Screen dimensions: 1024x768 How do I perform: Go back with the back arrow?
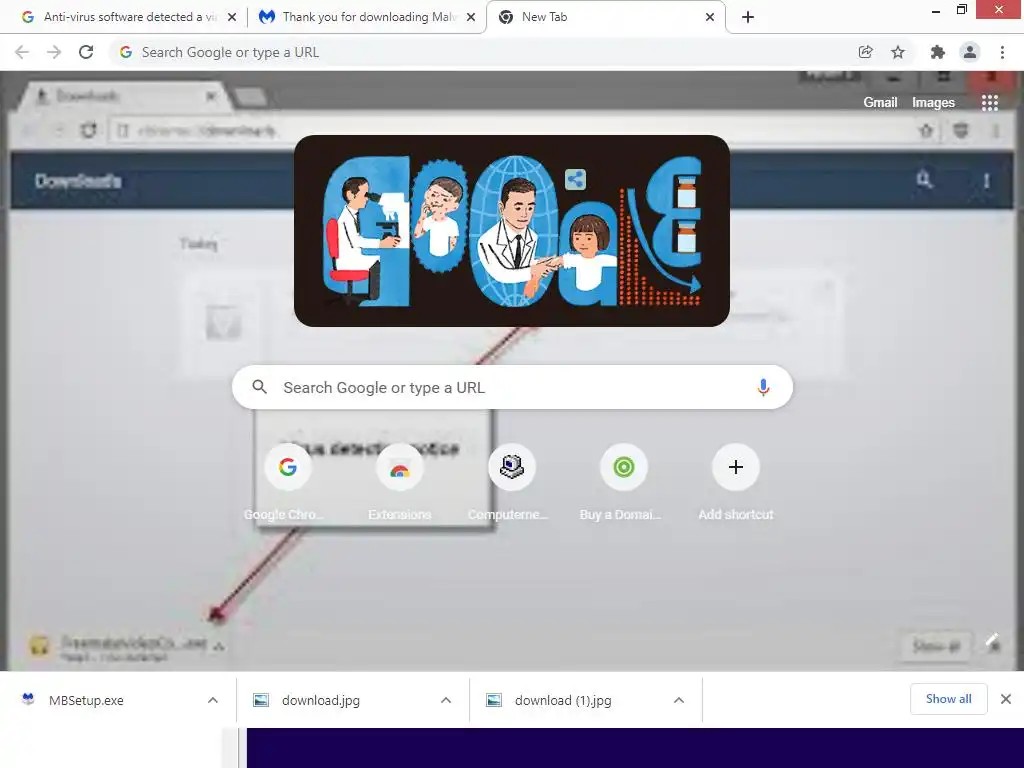coord(22,52)
